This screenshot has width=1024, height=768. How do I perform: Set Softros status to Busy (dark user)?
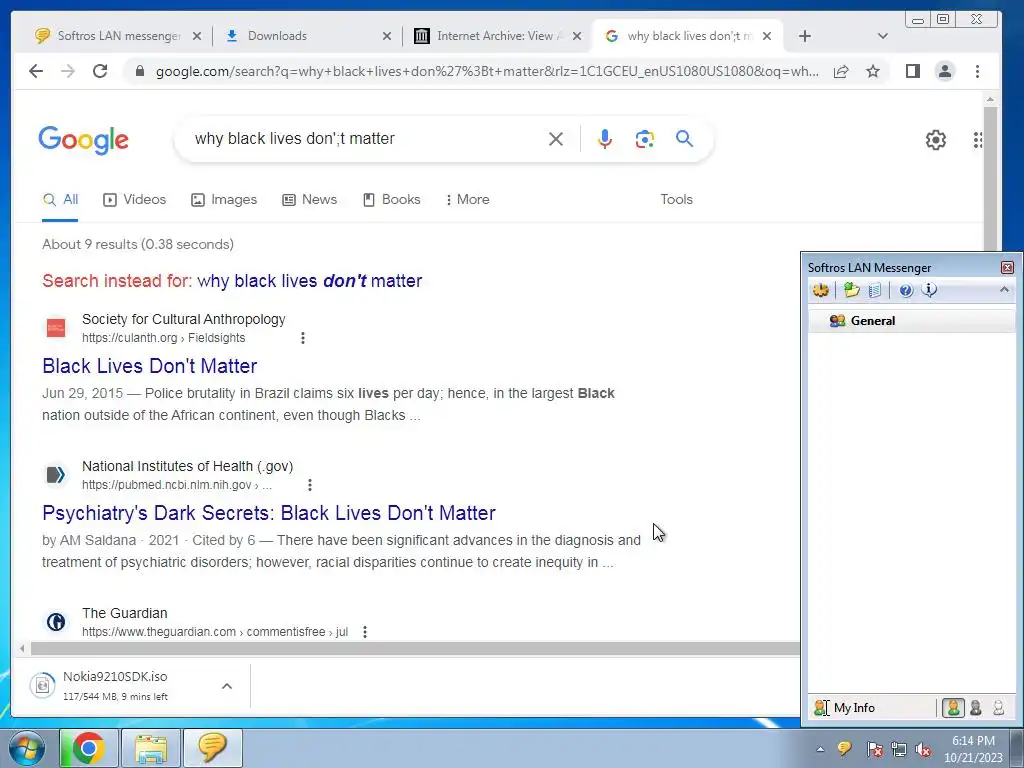(x=976, y=708)
